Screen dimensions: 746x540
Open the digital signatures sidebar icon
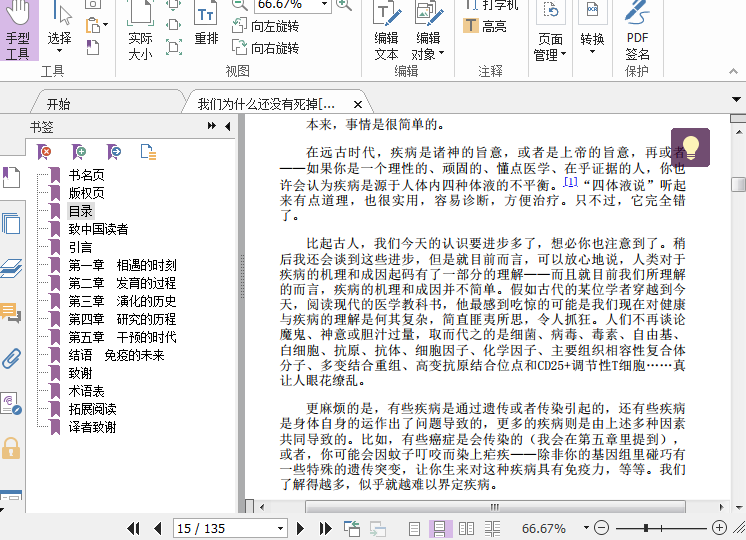coord(11,403)
